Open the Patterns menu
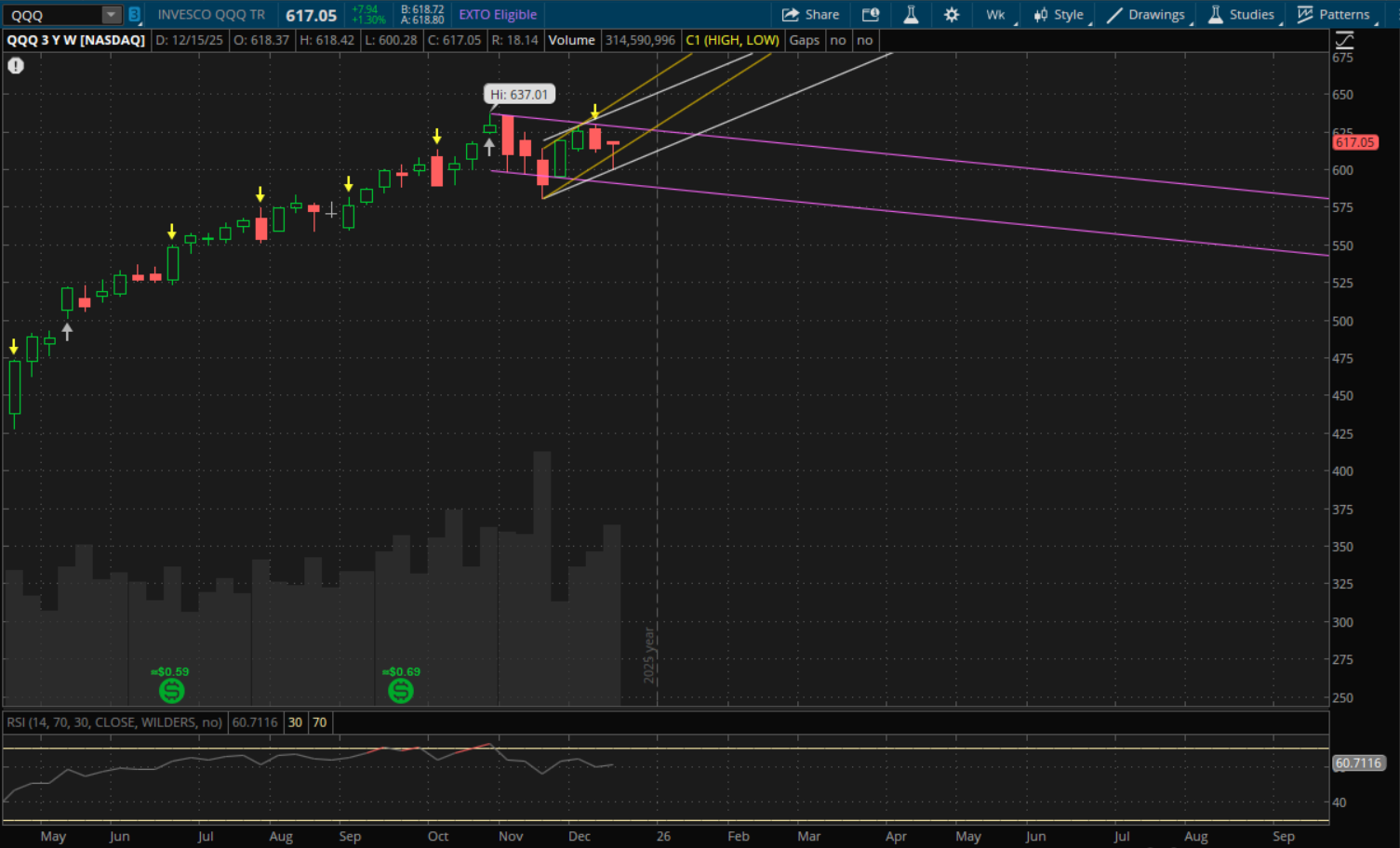1400x848 pixels. (x=1334, y=15)
